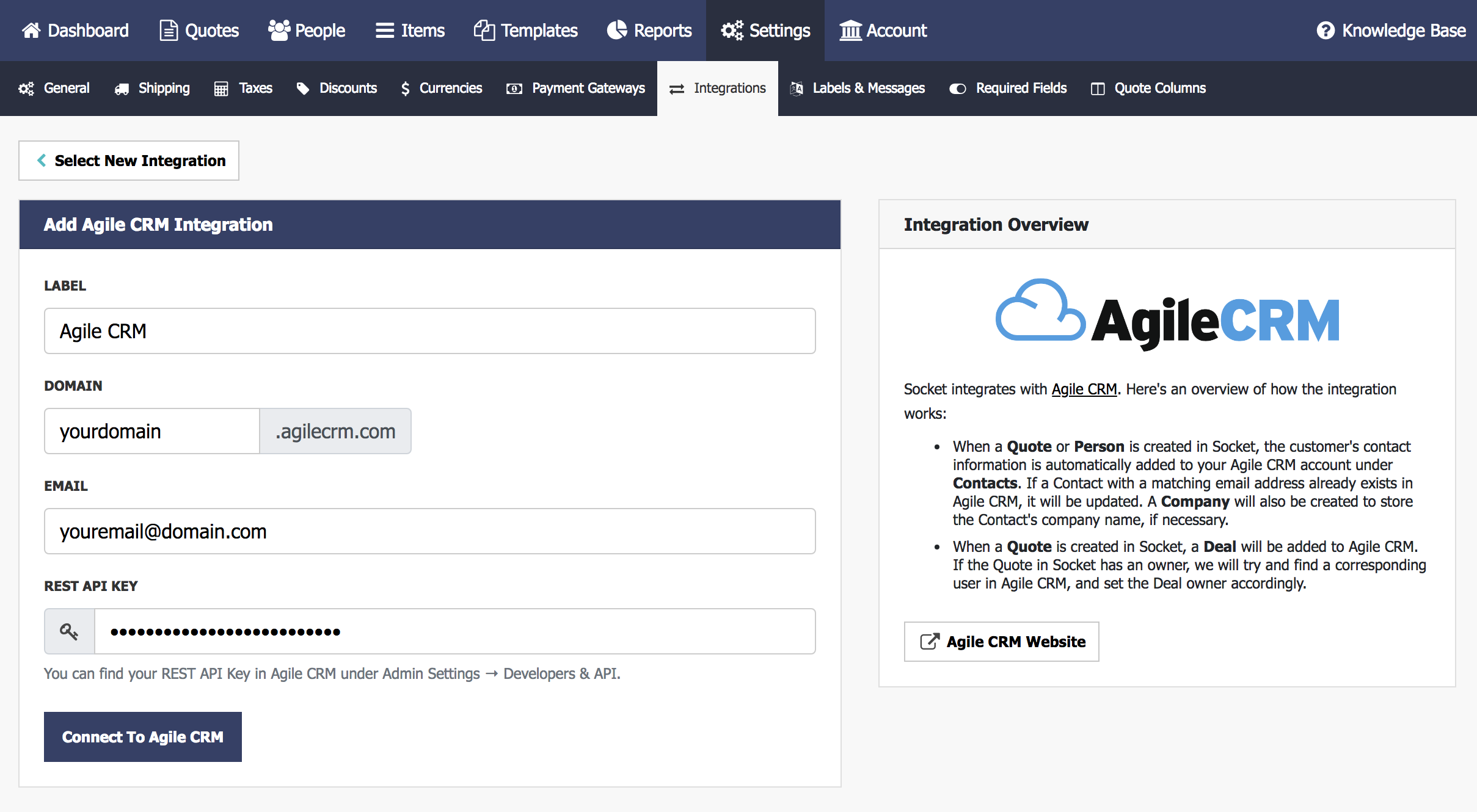
Task: Click into the Label input field
Action: coord(430,331)
